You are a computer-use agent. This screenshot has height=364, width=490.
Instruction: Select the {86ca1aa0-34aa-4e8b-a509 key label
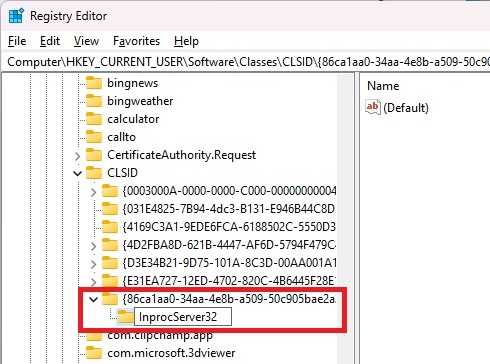coord(229,299)
